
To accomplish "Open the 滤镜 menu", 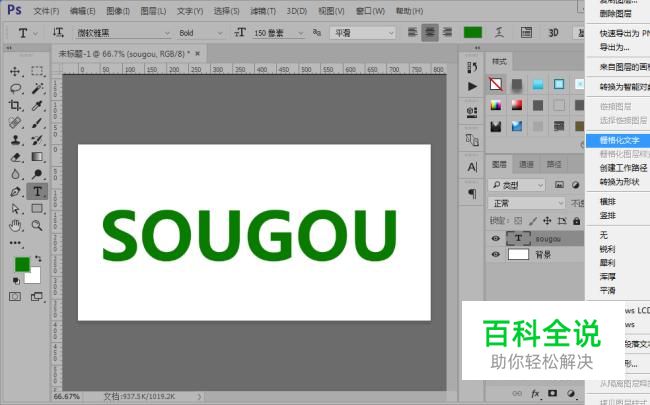I will (263, 11).
